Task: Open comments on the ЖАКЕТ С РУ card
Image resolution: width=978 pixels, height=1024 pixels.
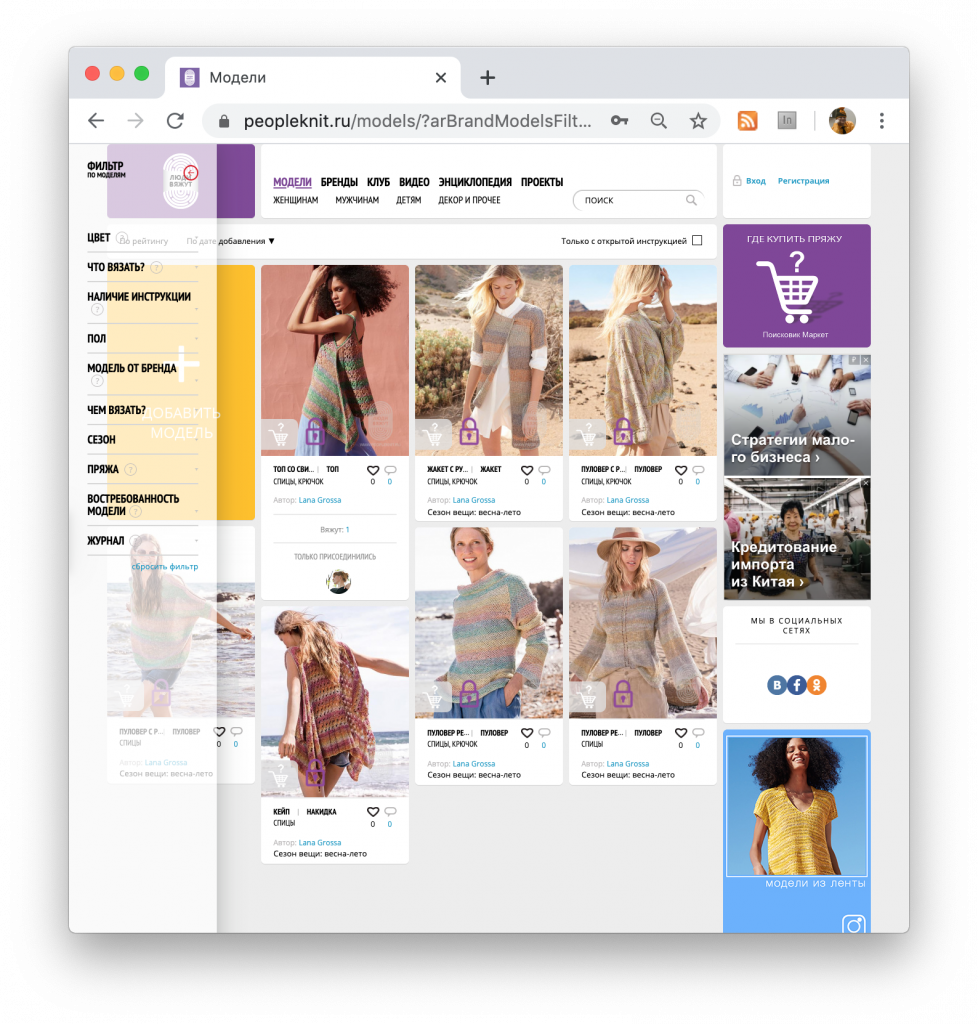Action: click(x=544, y=470)
